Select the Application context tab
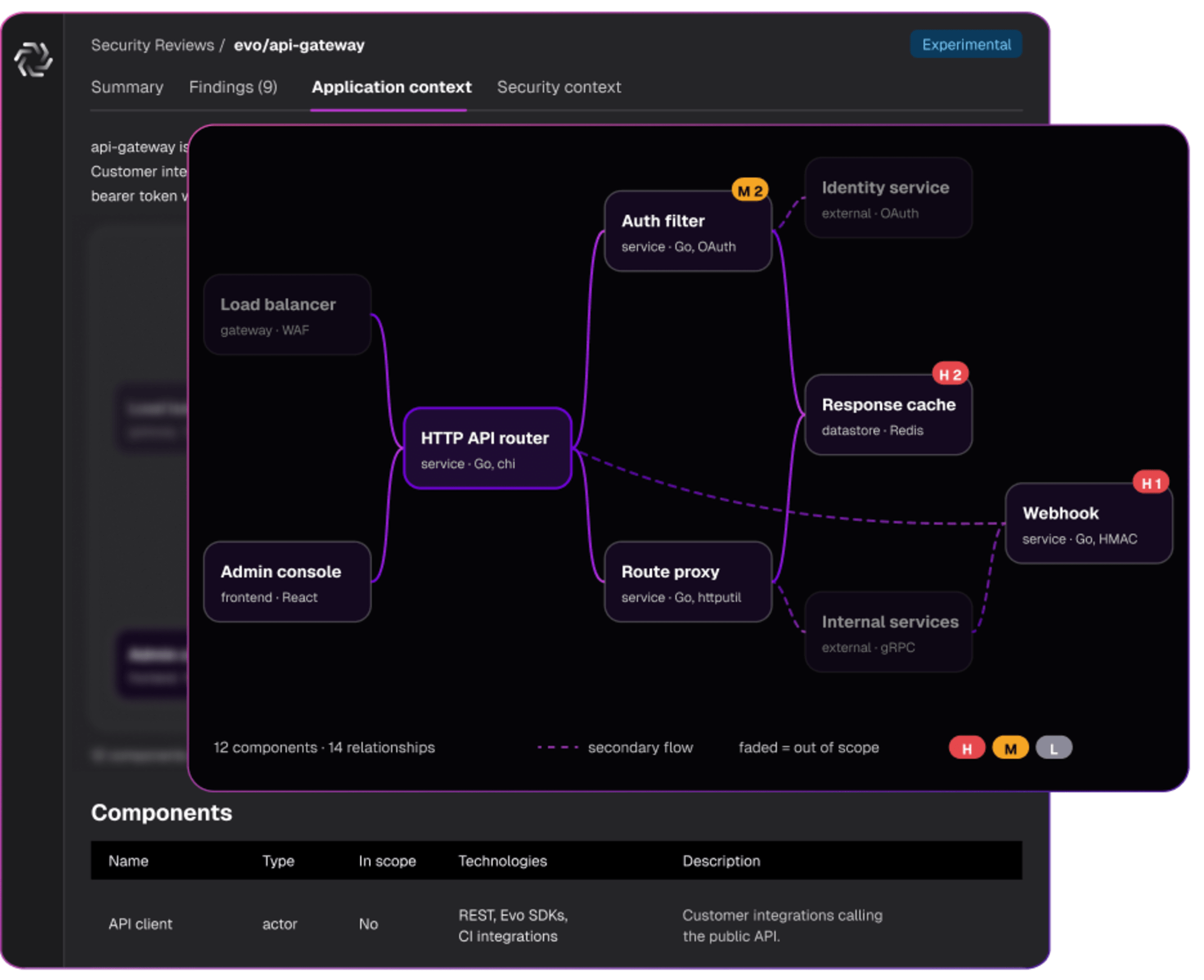This screenshot has width=1204, height=980. point(391,87)
